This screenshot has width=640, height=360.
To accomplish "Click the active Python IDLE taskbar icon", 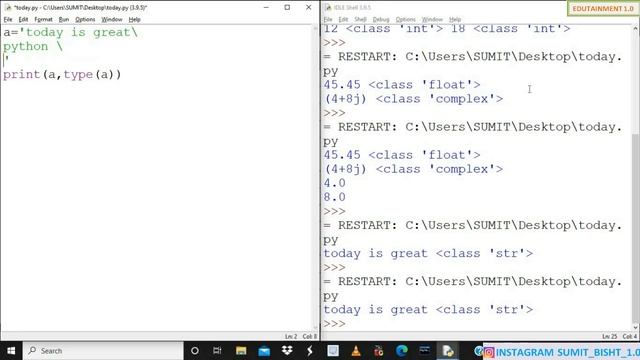I will pyautogui.click(x=448, y=351).
